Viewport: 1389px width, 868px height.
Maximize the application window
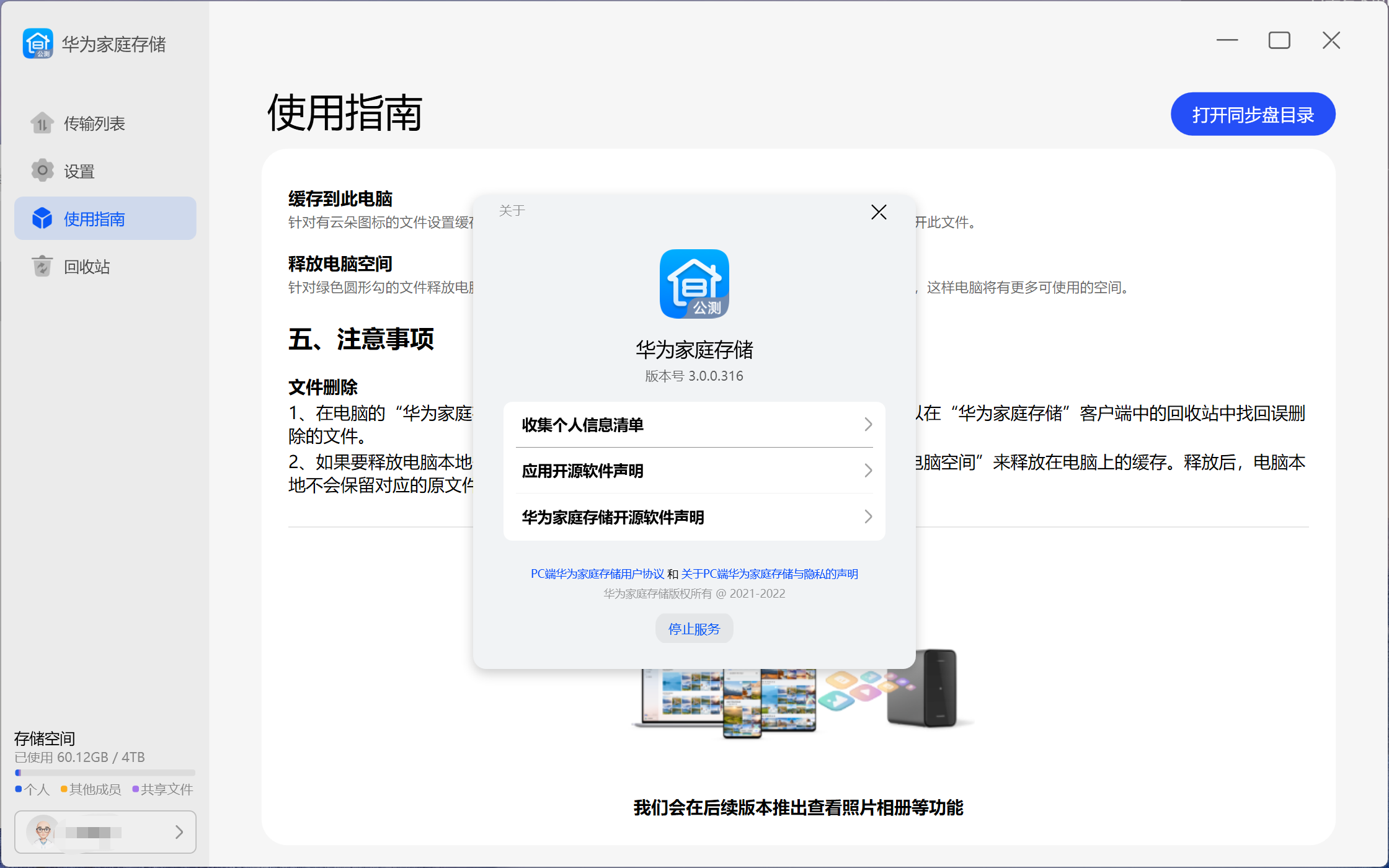pos(1279,40)
